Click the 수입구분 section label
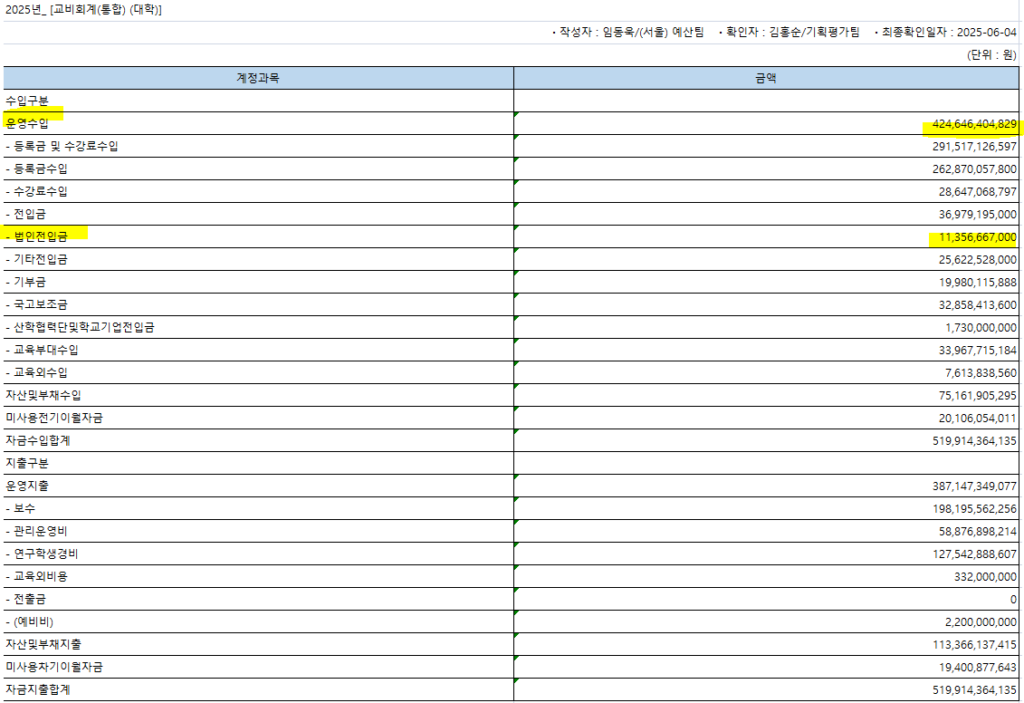This screenshot has width=1024, height=703. pos(27,100)
